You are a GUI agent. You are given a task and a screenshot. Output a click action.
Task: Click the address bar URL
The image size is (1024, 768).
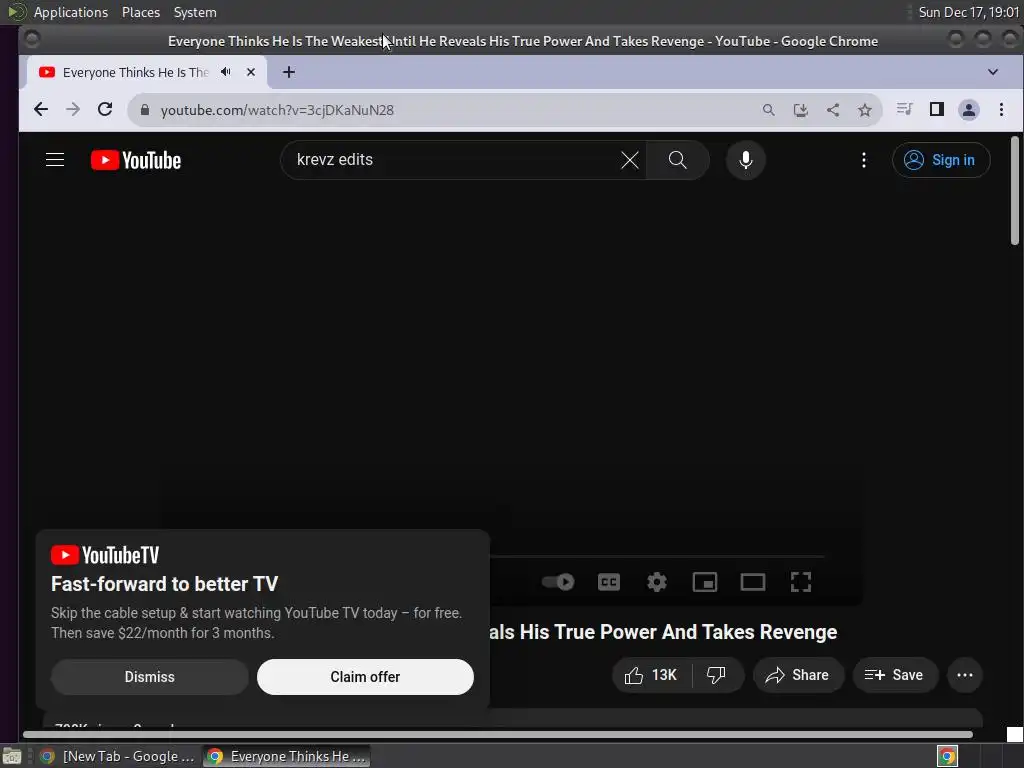click(x=277, y=110)
